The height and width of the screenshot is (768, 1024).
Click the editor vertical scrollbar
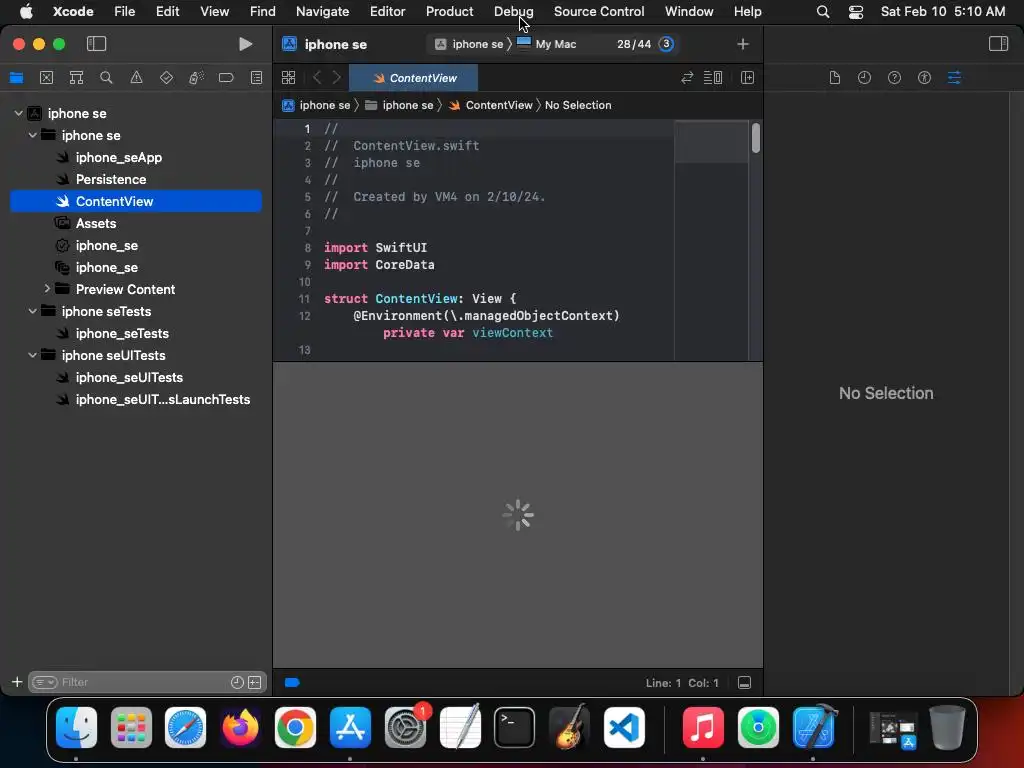(x=756, y=138)
